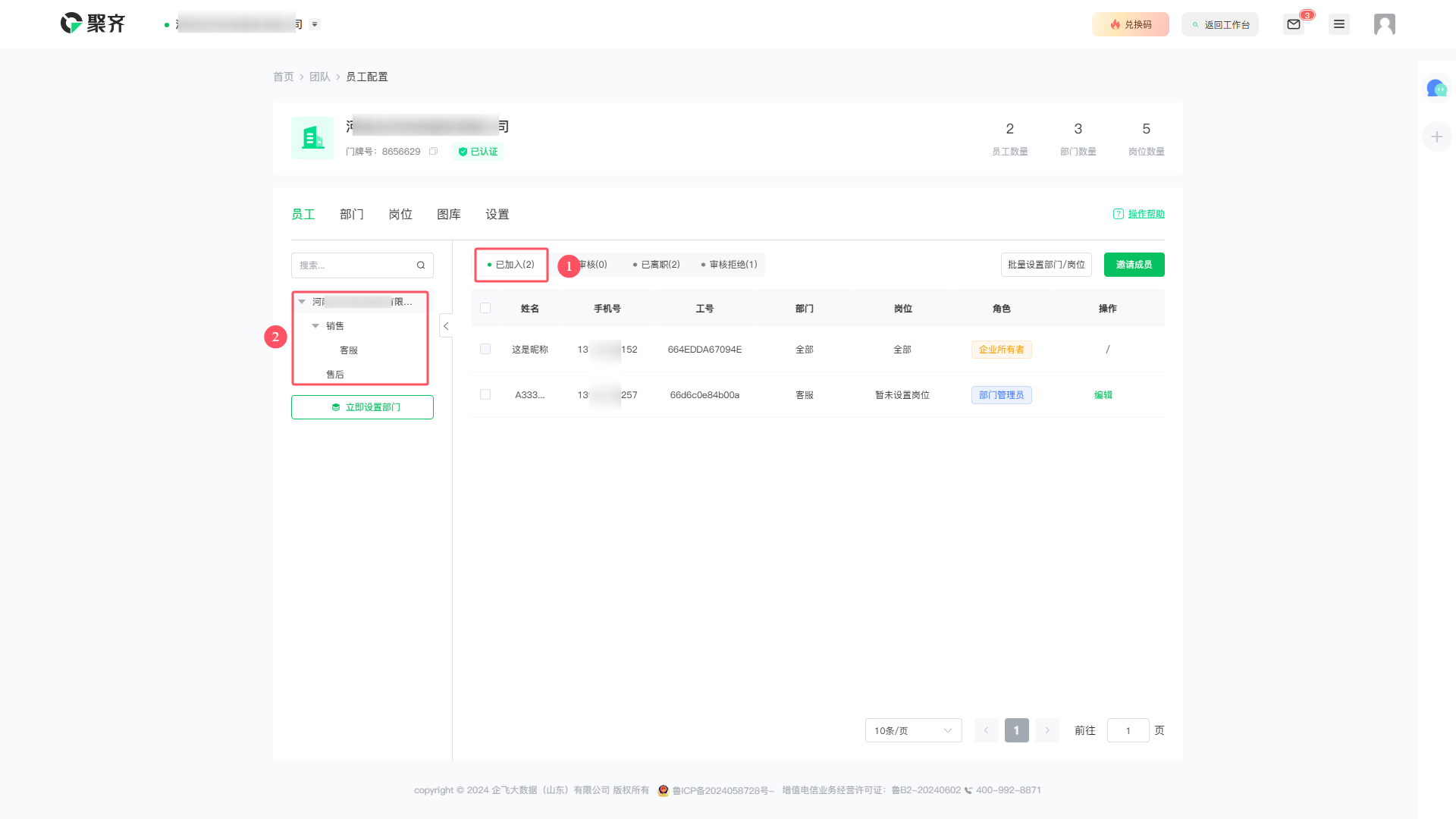Click the 立即设置部门 button
This screenshot has height=819, width=1456.
(362, 407)
